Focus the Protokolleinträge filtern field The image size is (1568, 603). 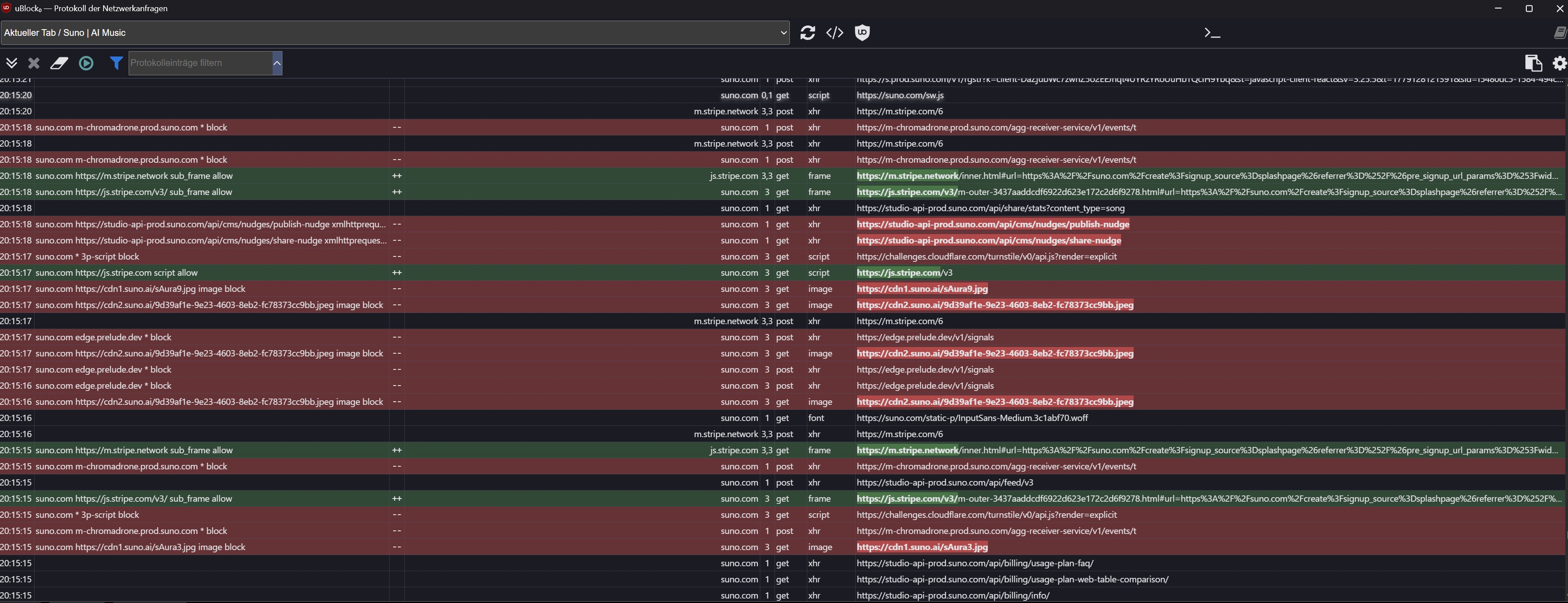[x=200, y=63]
